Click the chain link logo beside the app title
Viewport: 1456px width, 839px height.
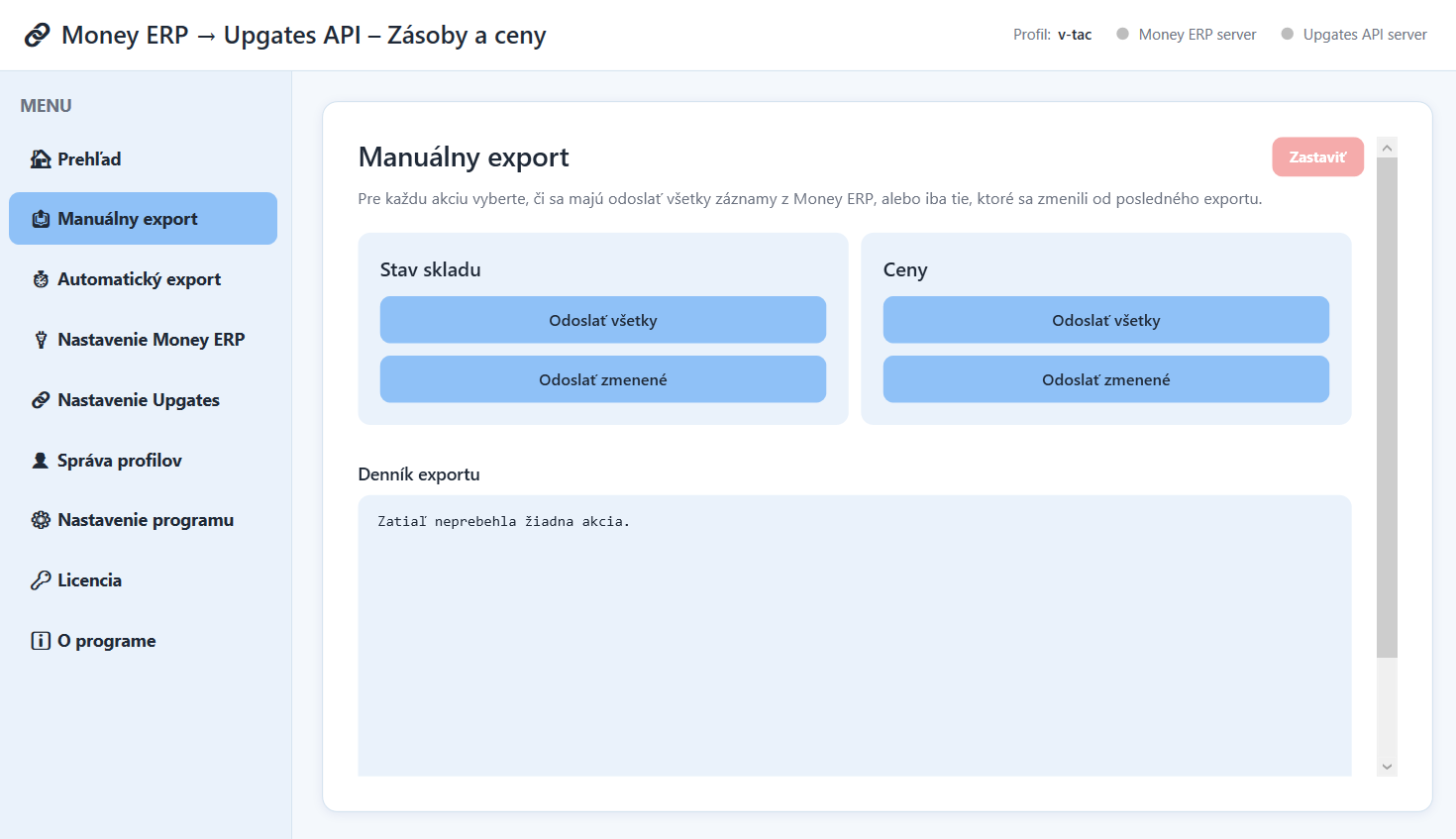click(37, 36)
